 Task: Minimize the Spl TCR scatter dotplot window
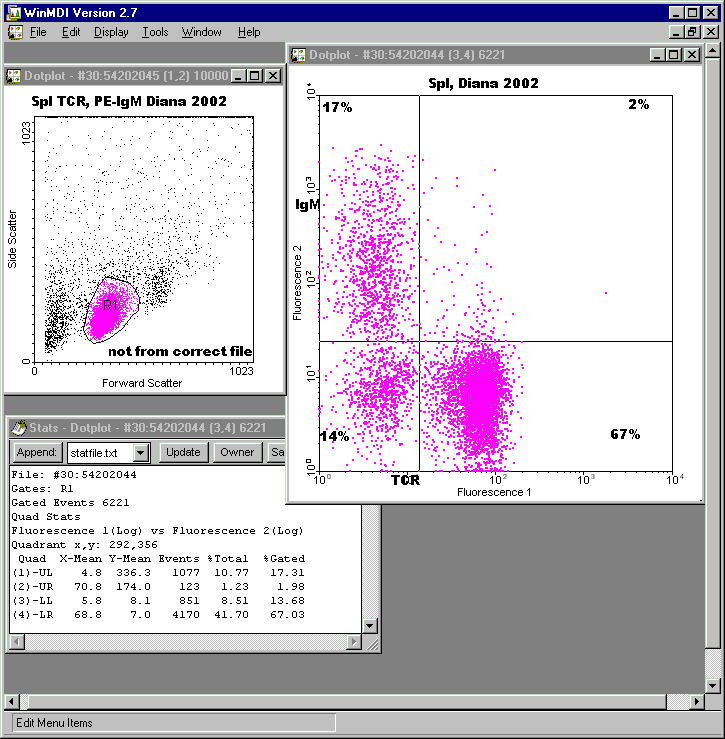coord(239,75)
